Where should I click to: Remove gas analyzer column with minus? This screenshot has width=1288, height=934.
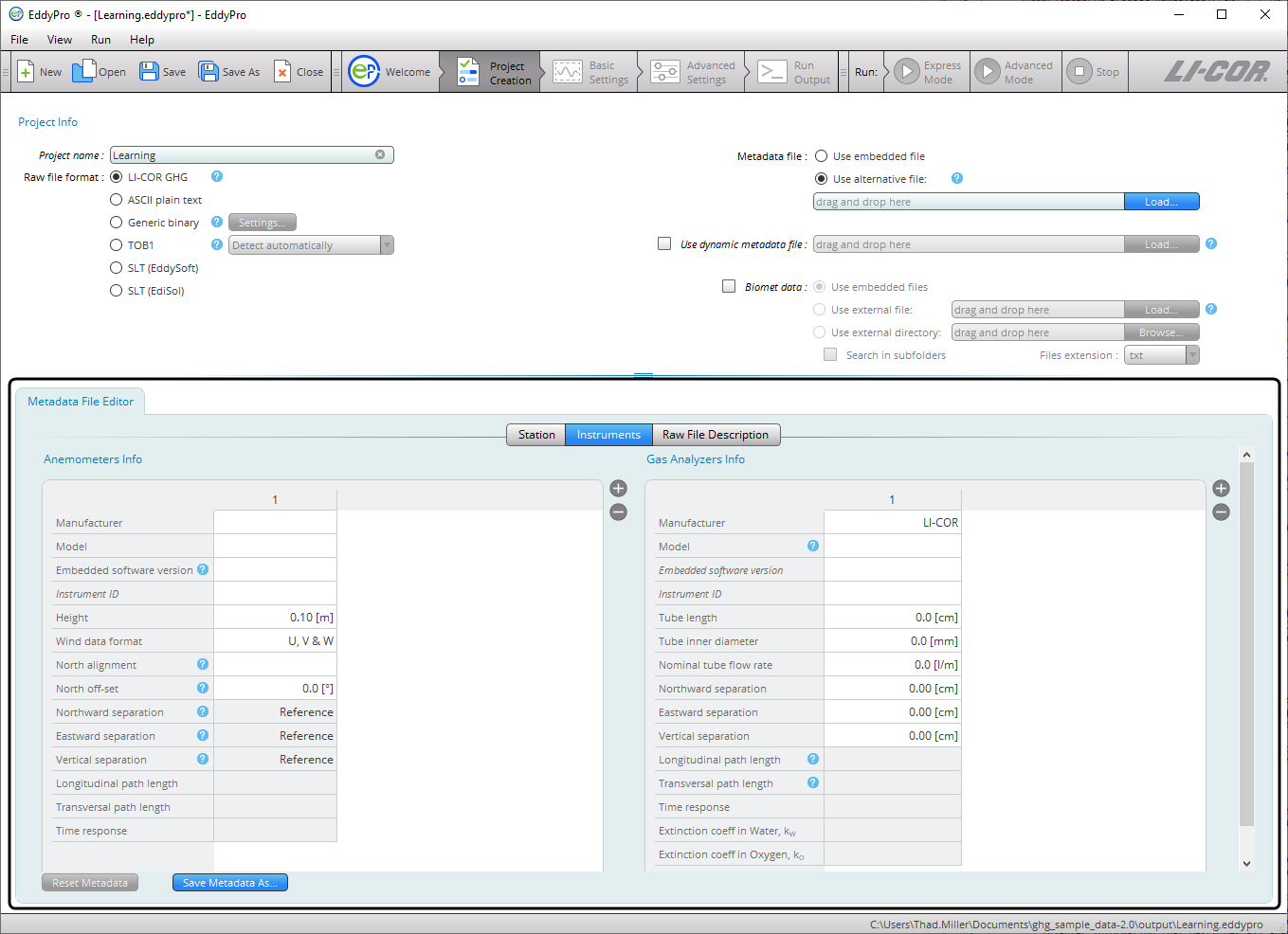click(x=1222, y=512)
